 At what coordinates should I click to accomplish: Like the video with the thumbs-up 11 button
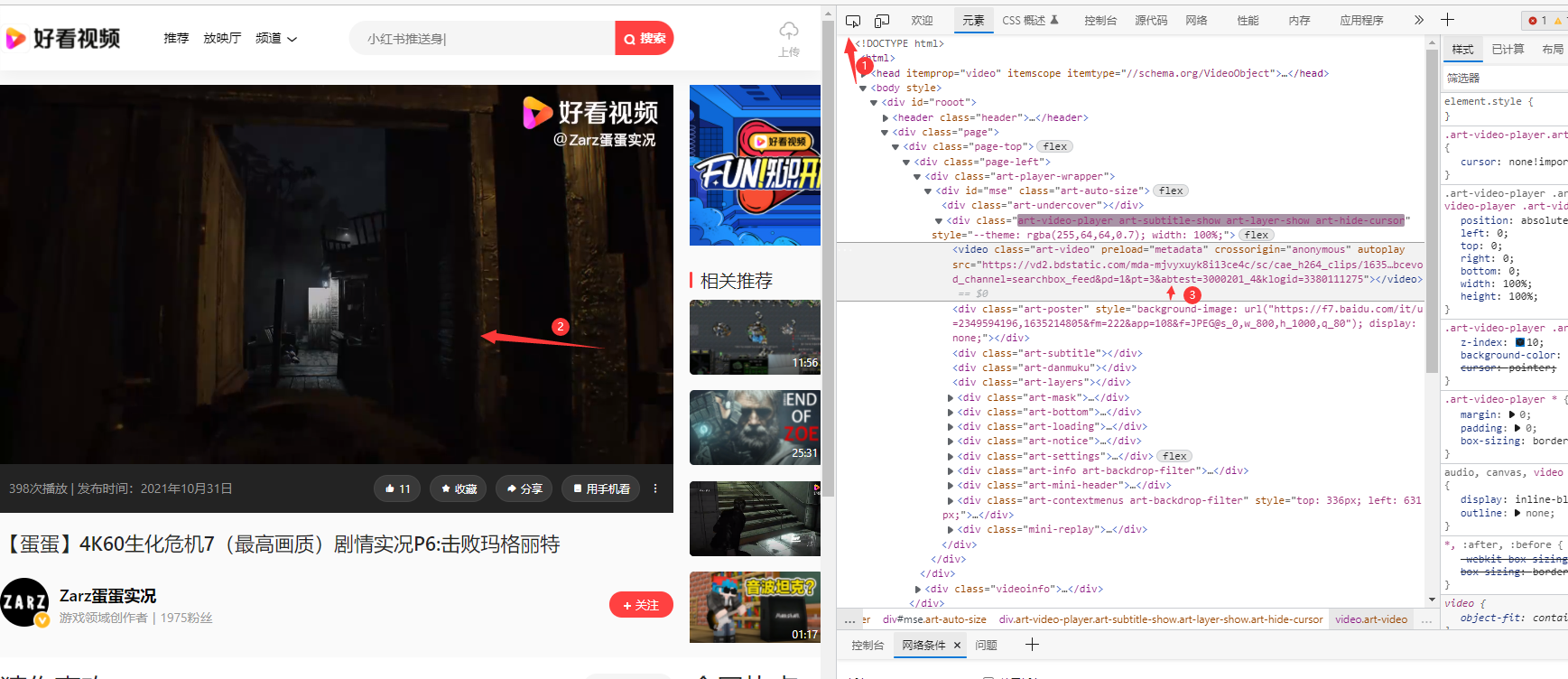[397, 488]
